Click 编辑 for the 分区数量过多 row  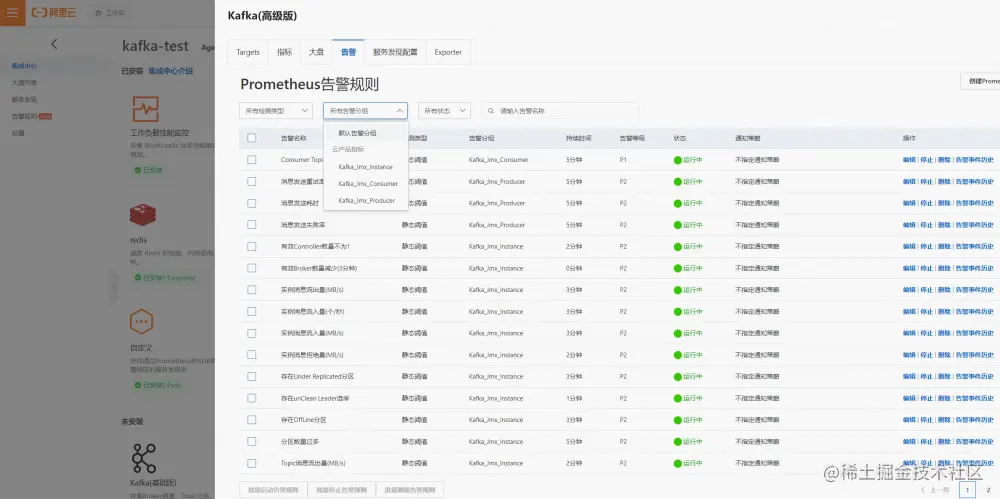pos(909,442)
